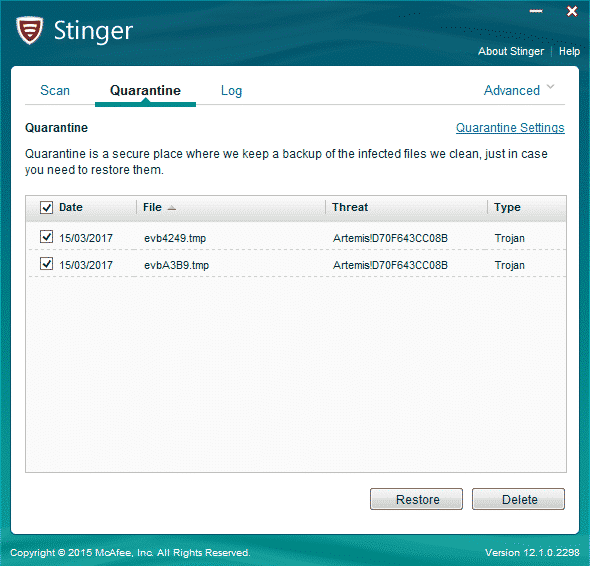Viewport: 590px width, 566px height.
Task: Toggle the select-all checkbox in header
Action: point(46,207)
